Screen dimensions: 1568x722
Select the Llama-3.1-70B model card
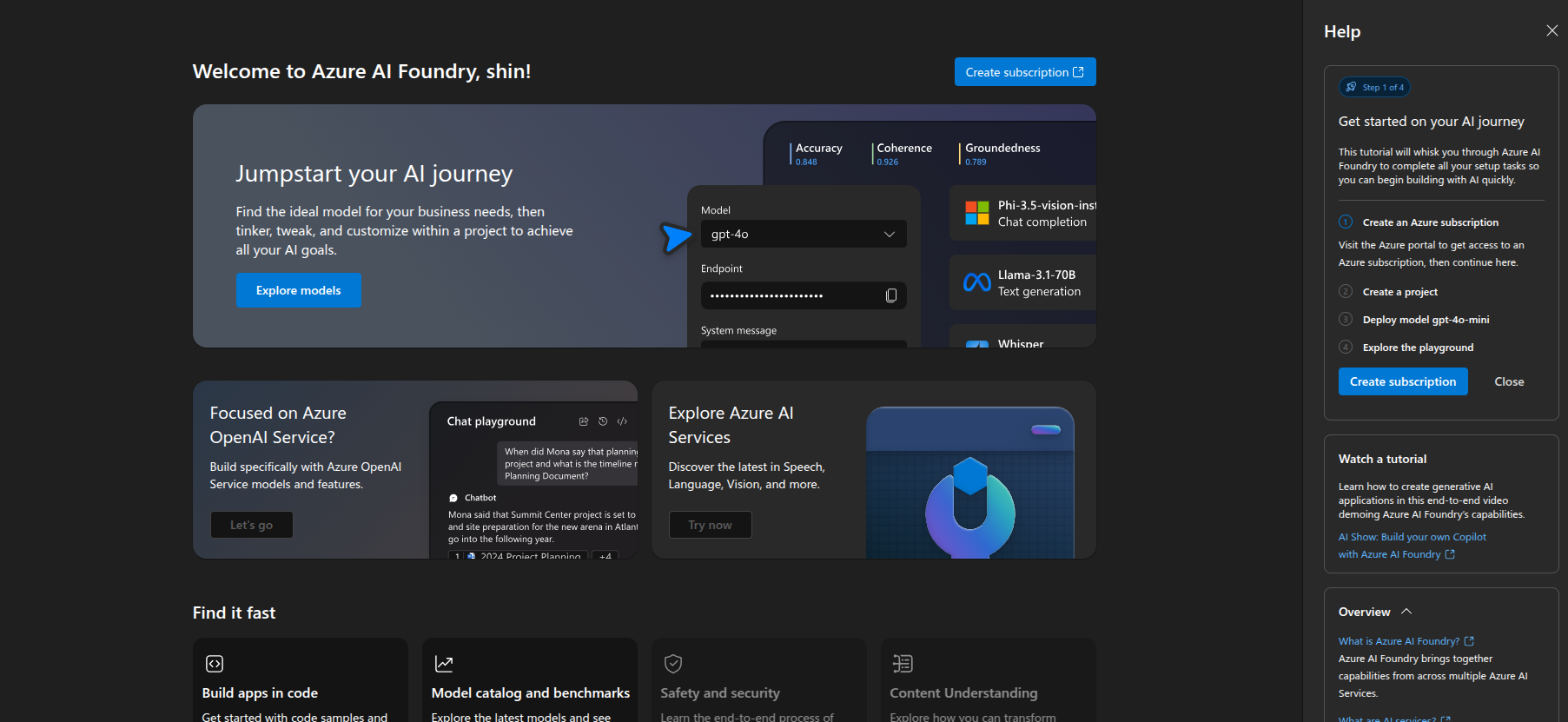point(1022,282)
